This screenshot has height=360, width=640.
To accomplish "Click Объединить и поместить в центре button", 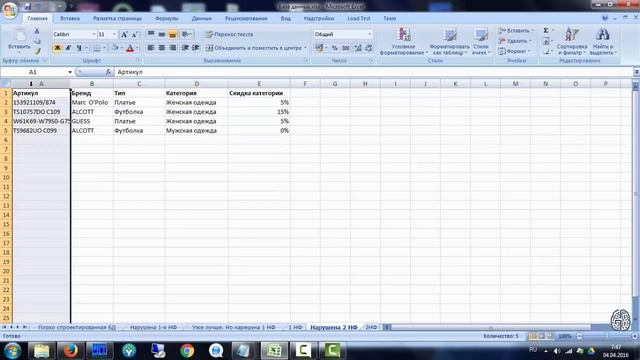I will click(253, 48).
